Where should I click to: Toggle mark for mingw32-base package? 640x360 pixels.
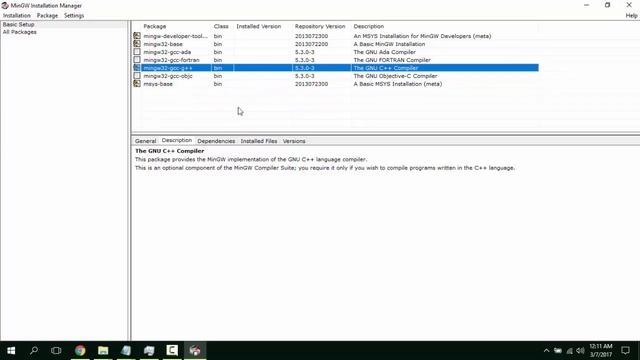137,44
